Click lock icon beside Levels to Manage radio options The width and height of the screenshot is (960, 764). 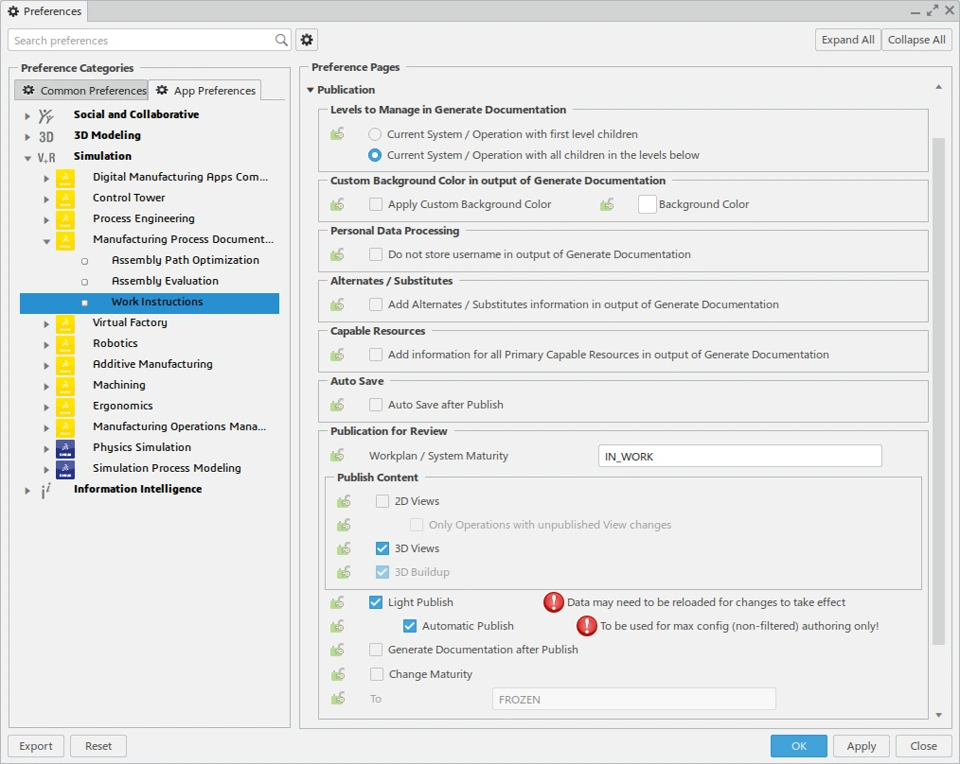(337, 133)
